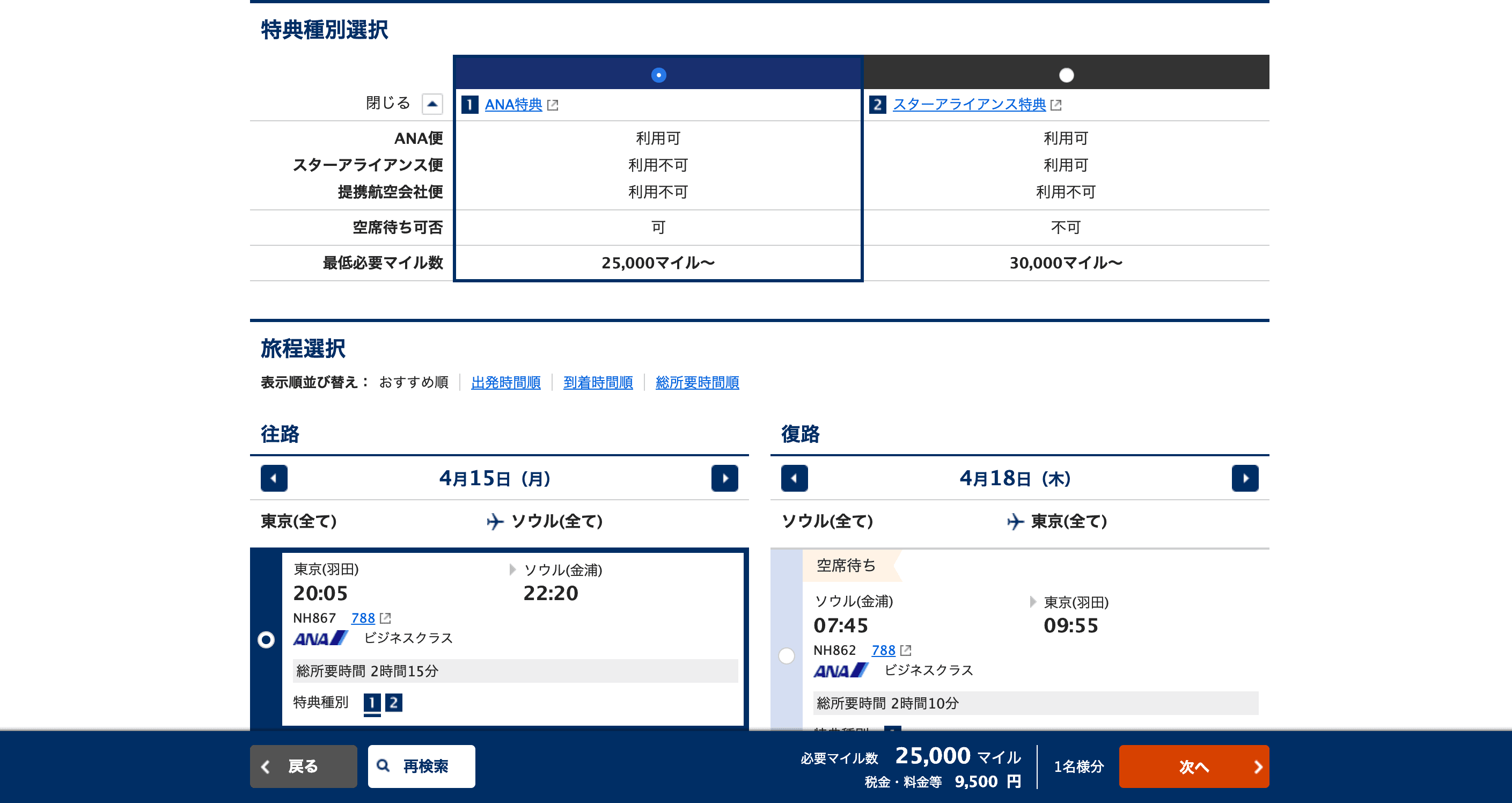Click the external link icon beside スターアライアンス特典
The height and width of the screenshot is (803, 1512).
coord(1057,105)
